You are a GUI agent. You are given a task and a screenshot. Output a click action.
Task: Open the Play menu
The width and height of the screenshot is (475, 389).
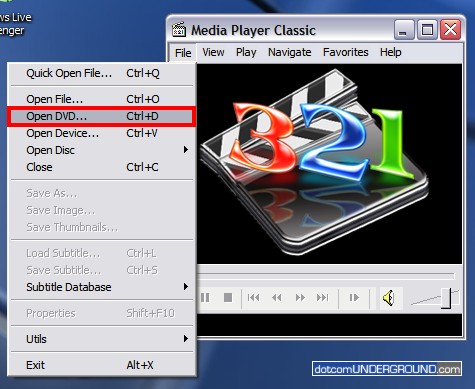(246, 52)
